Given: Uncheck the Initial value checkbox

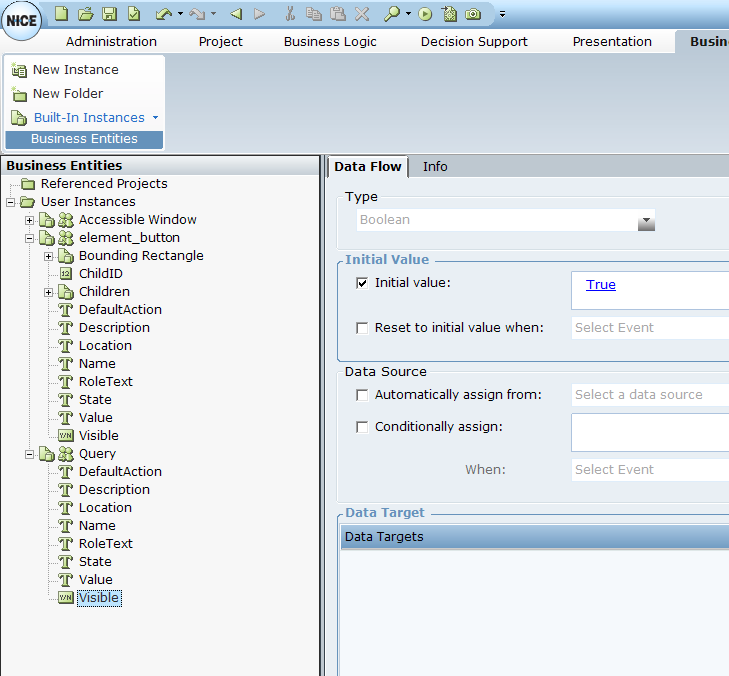Looking at the screenshot, I should coord(362,283).
